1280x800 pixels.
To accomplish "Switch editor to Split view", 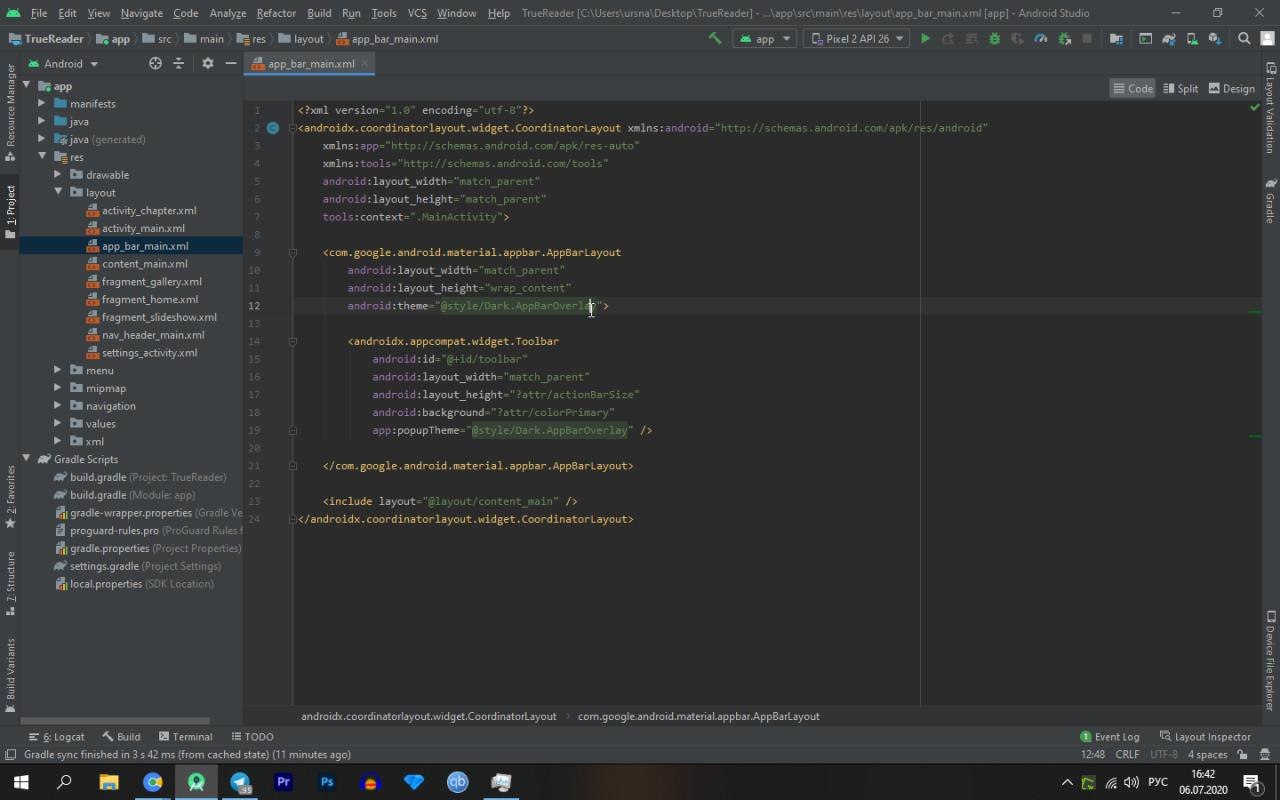I will click(x=1181, y=88).
